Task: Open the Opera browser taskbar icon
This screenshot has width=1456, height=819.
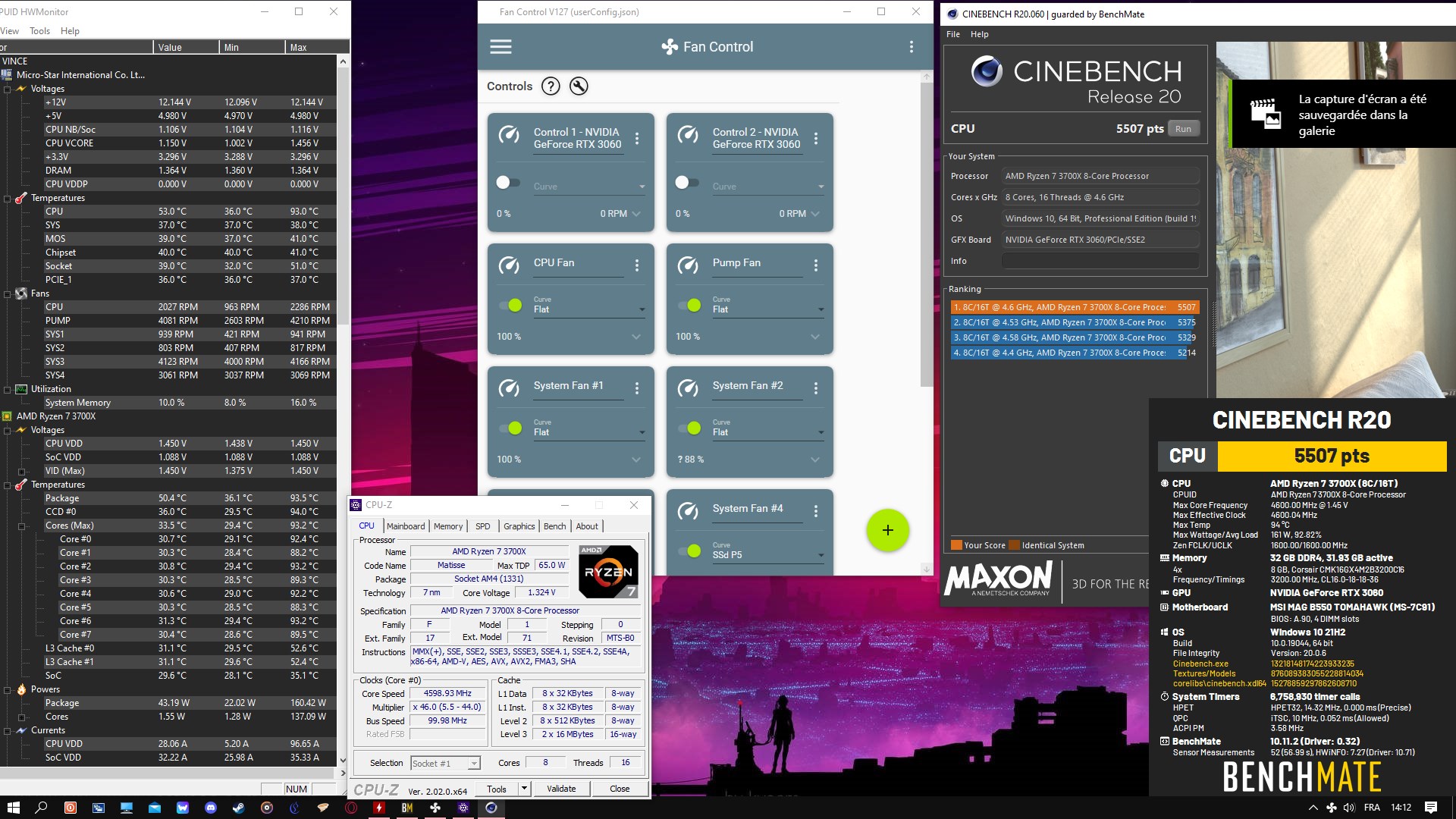Action: coord(351,808)
